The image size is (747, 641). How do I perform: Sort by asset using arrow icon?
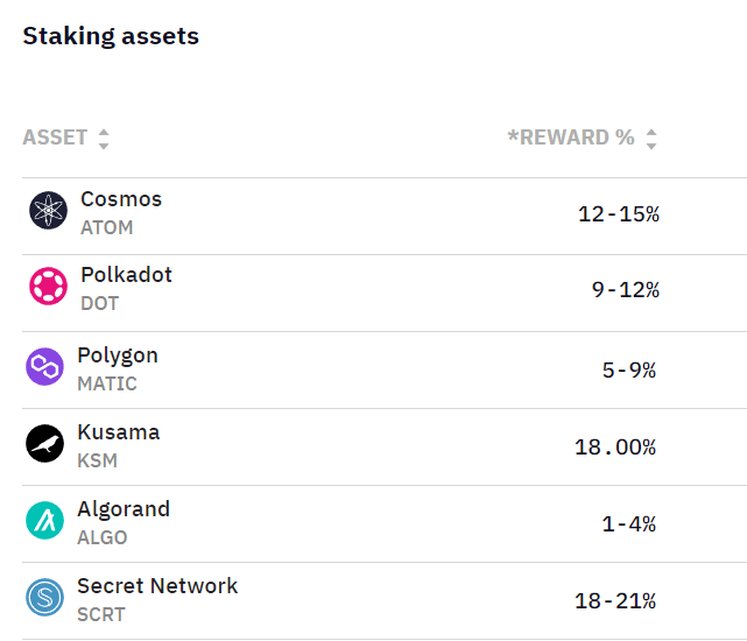point(103,139)
